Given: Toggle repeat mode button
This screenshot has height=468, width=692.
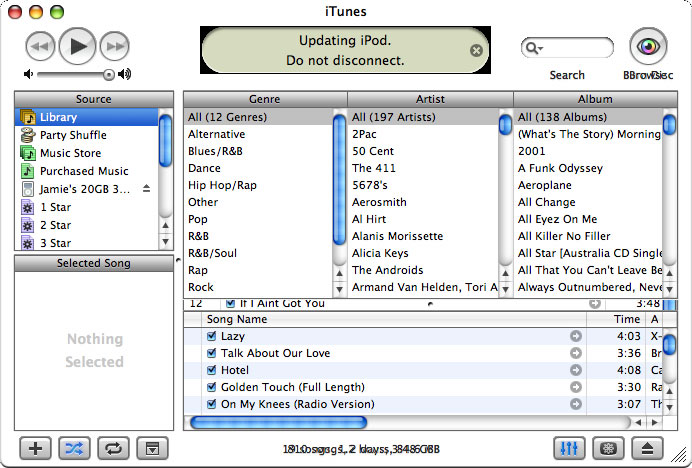Looking at the screenshot, I should pos(113,449).
